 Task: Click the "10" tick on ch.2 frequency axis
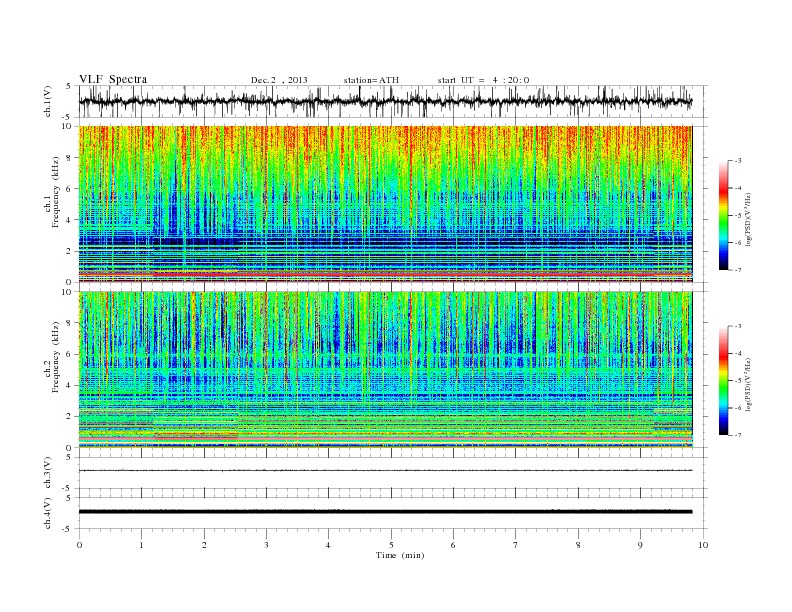[x=67, y=292]
